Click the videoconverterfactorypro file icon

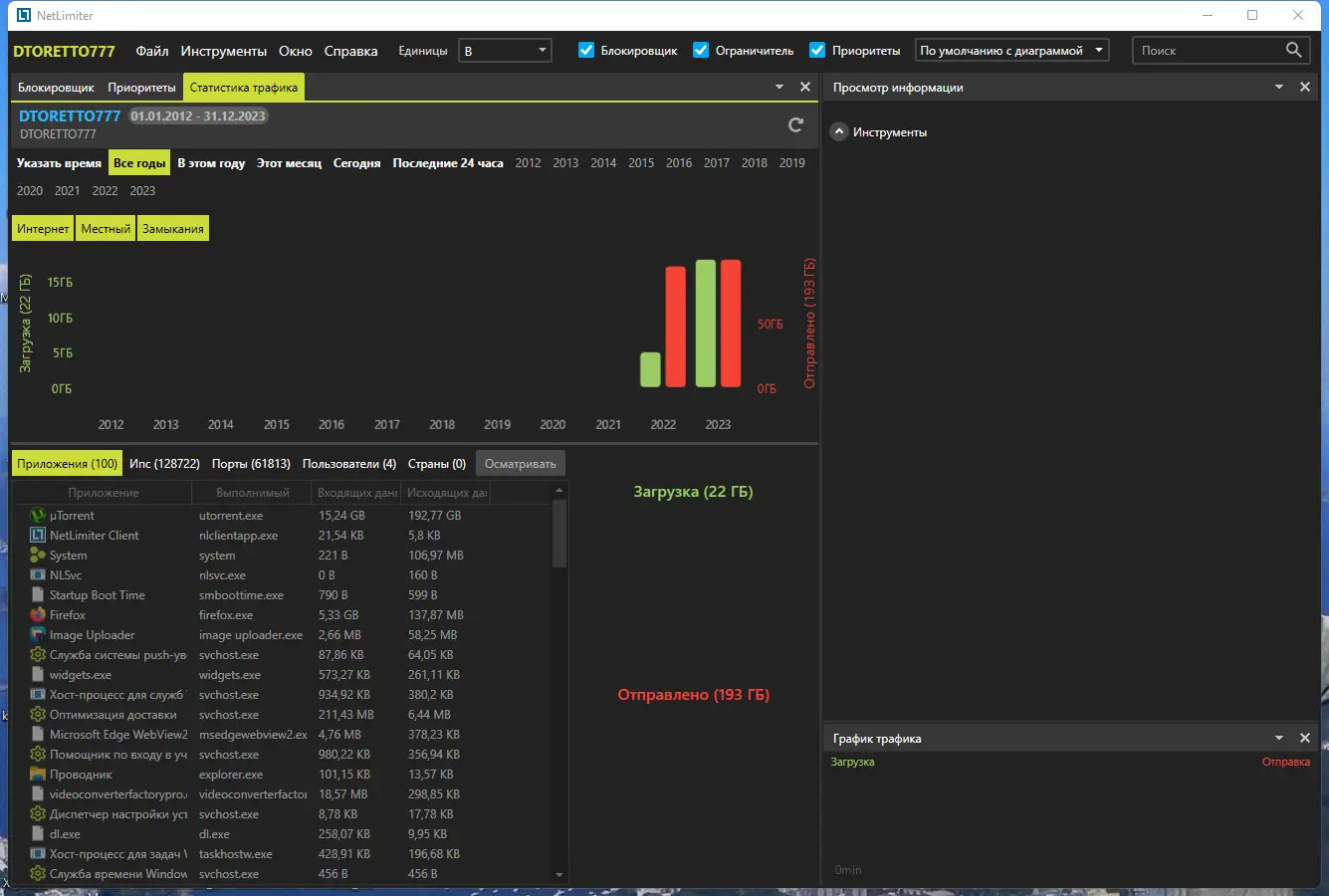point(38,794)
